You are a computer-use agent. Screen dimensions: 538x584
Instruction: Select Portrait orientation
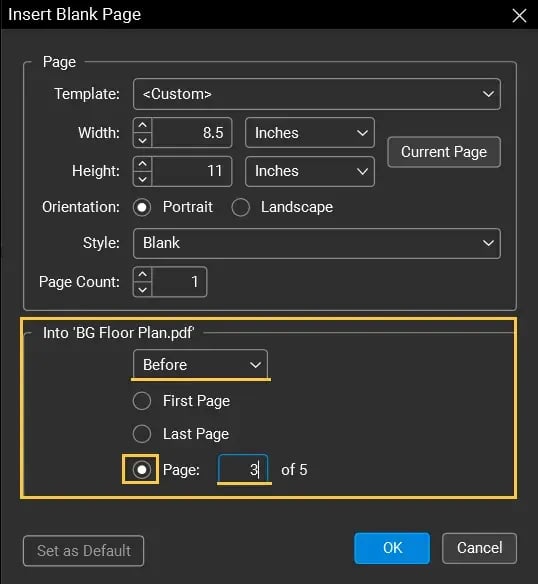pyautogui.click(x=142, y=207)
